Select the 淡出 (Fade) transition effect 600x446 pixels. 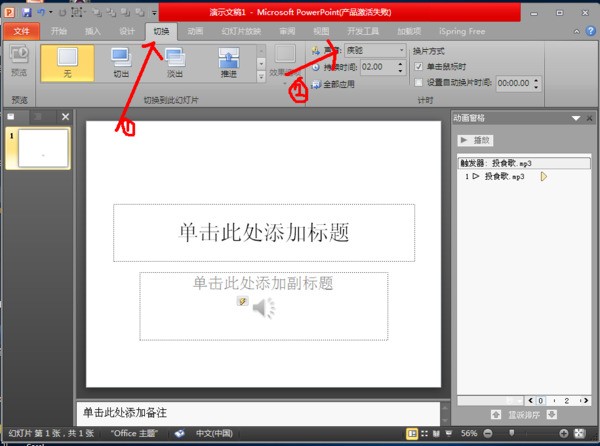174,64
